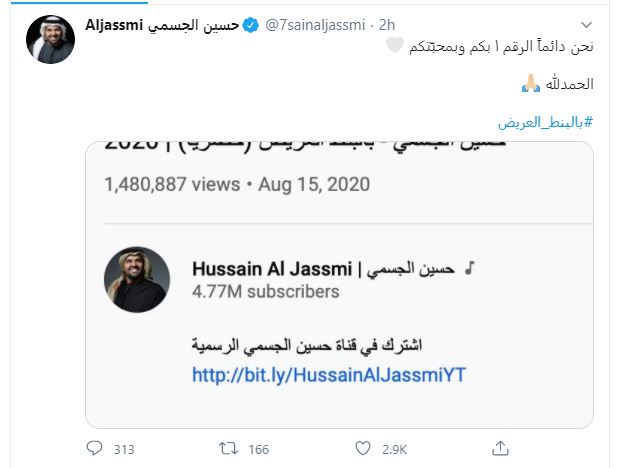
Task: Click the 166 retweets count
Action: pos(258,450)
